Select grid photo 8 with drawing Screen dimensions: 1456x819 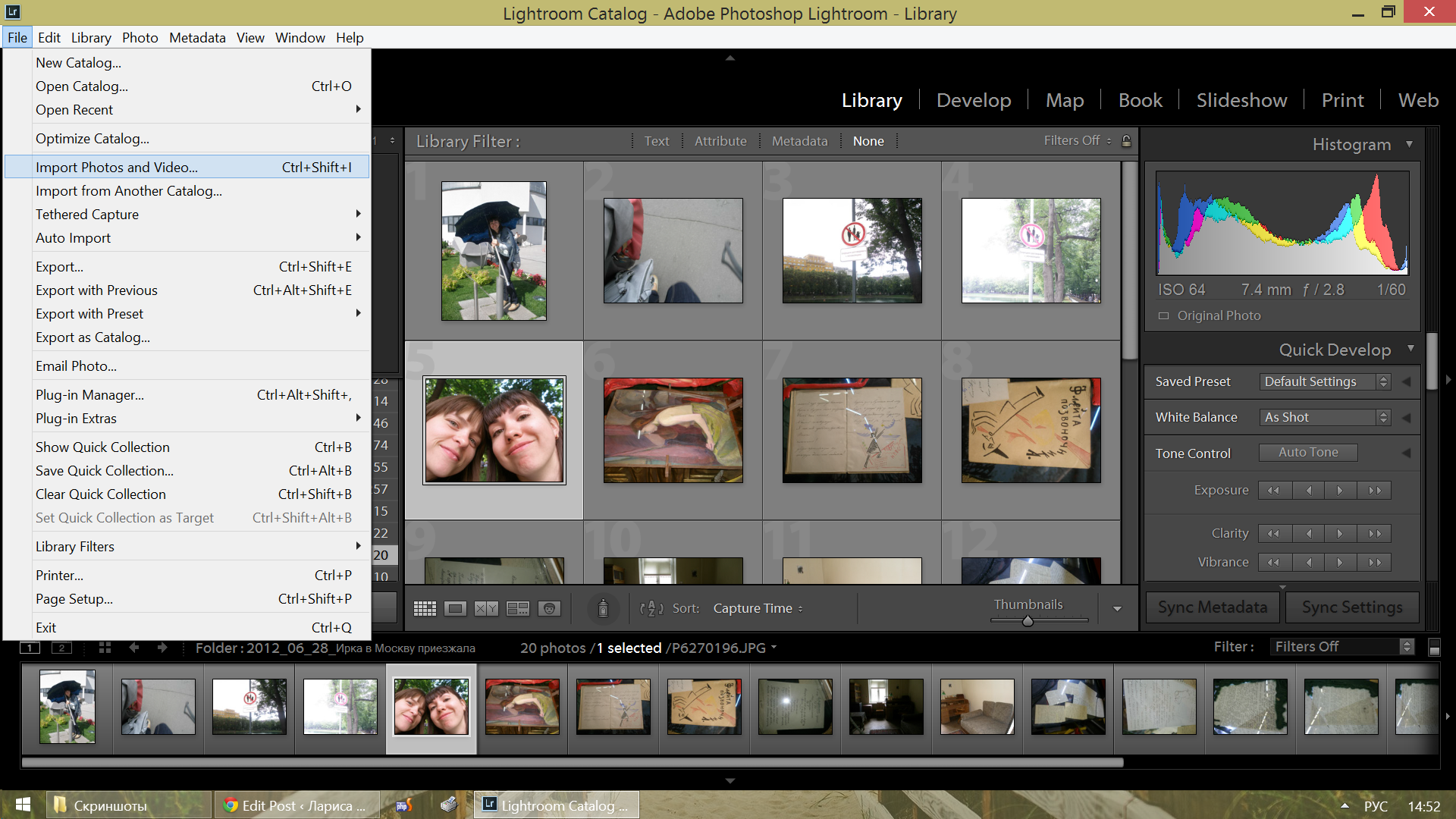point(1031,431)
